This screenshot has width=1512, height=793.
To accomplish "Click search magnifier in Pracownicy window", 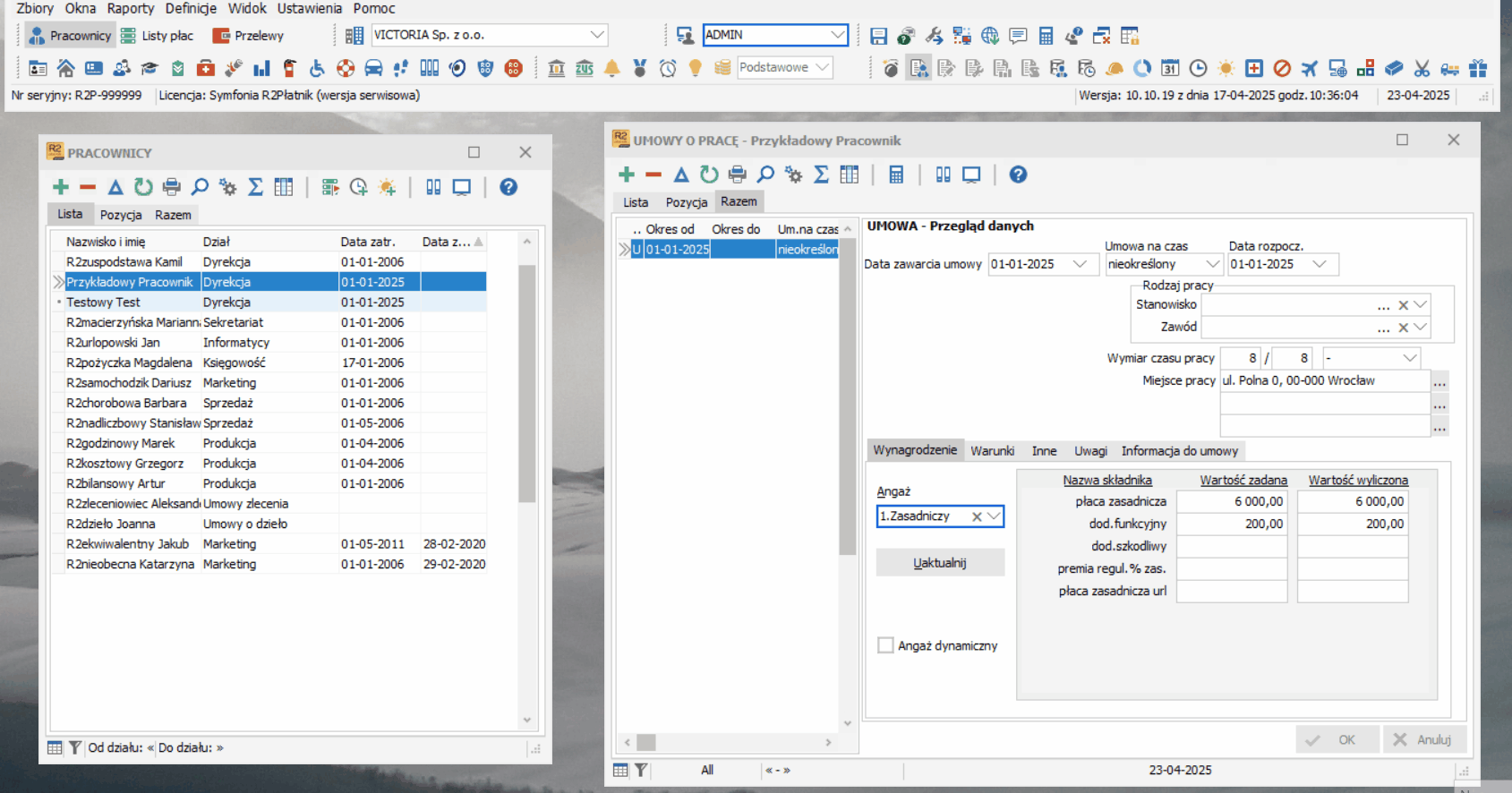I will coord(200,187).
